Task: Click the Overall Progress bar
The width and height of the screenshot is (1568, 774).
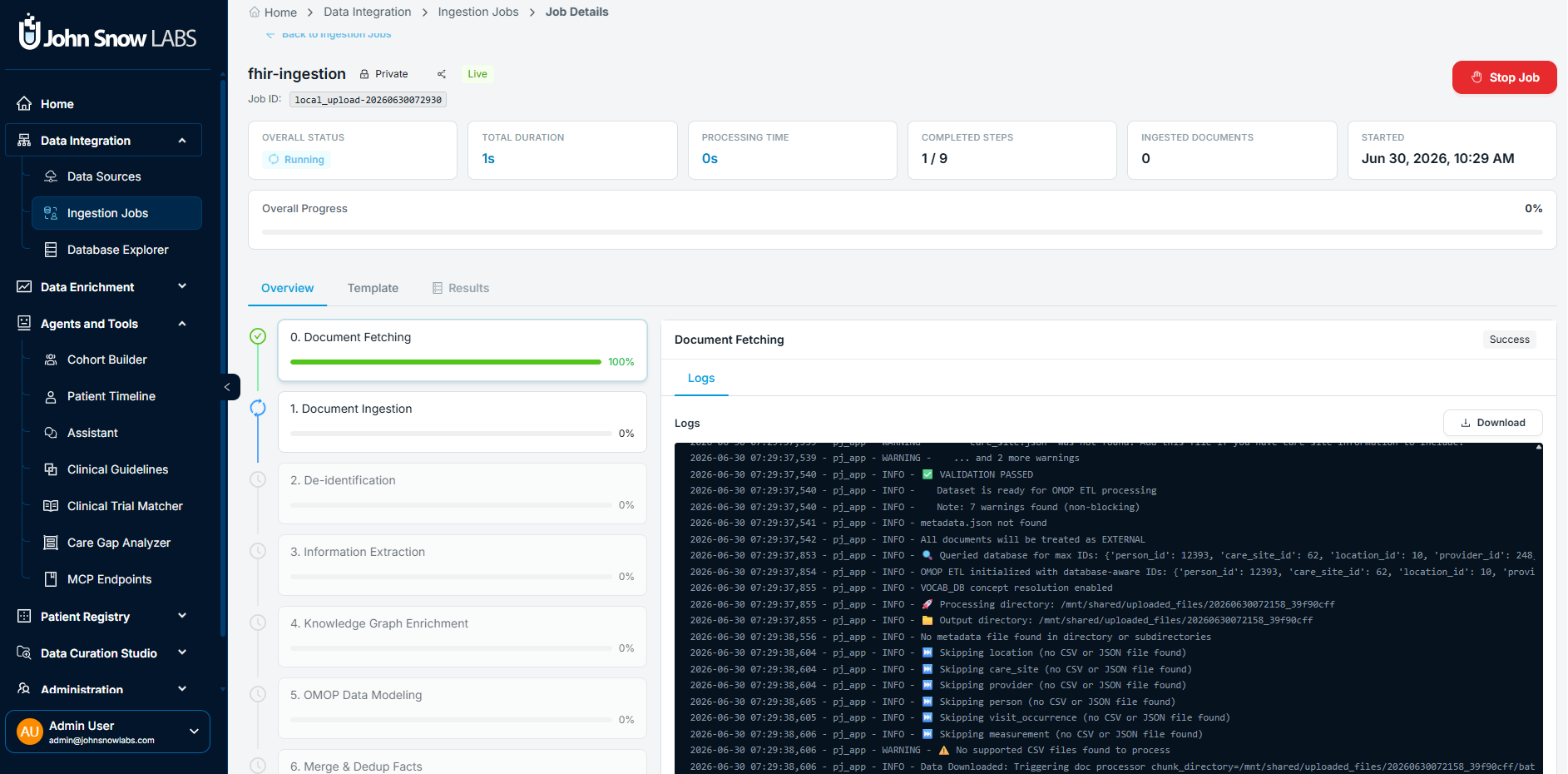Action: tap(902, 232)
